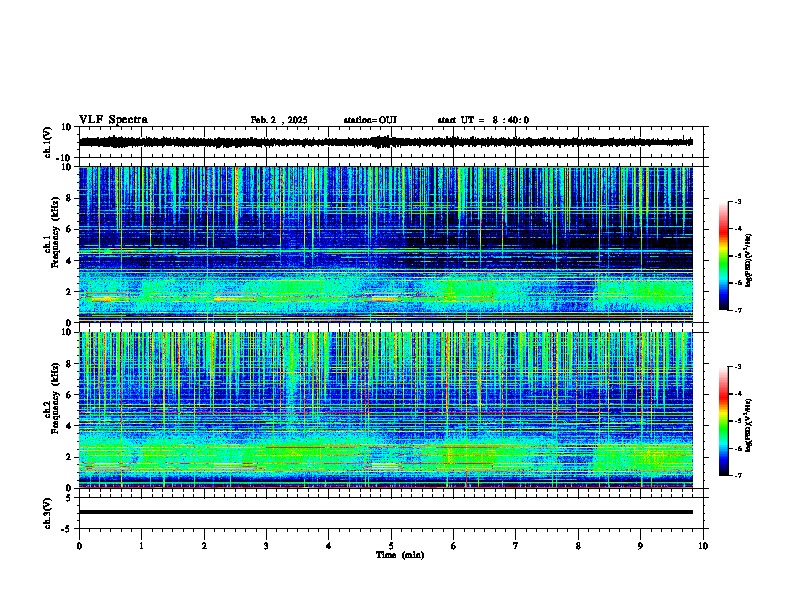
Task: Click the ch.1 spectrogram color scale bar
Action: click(723, 256)
